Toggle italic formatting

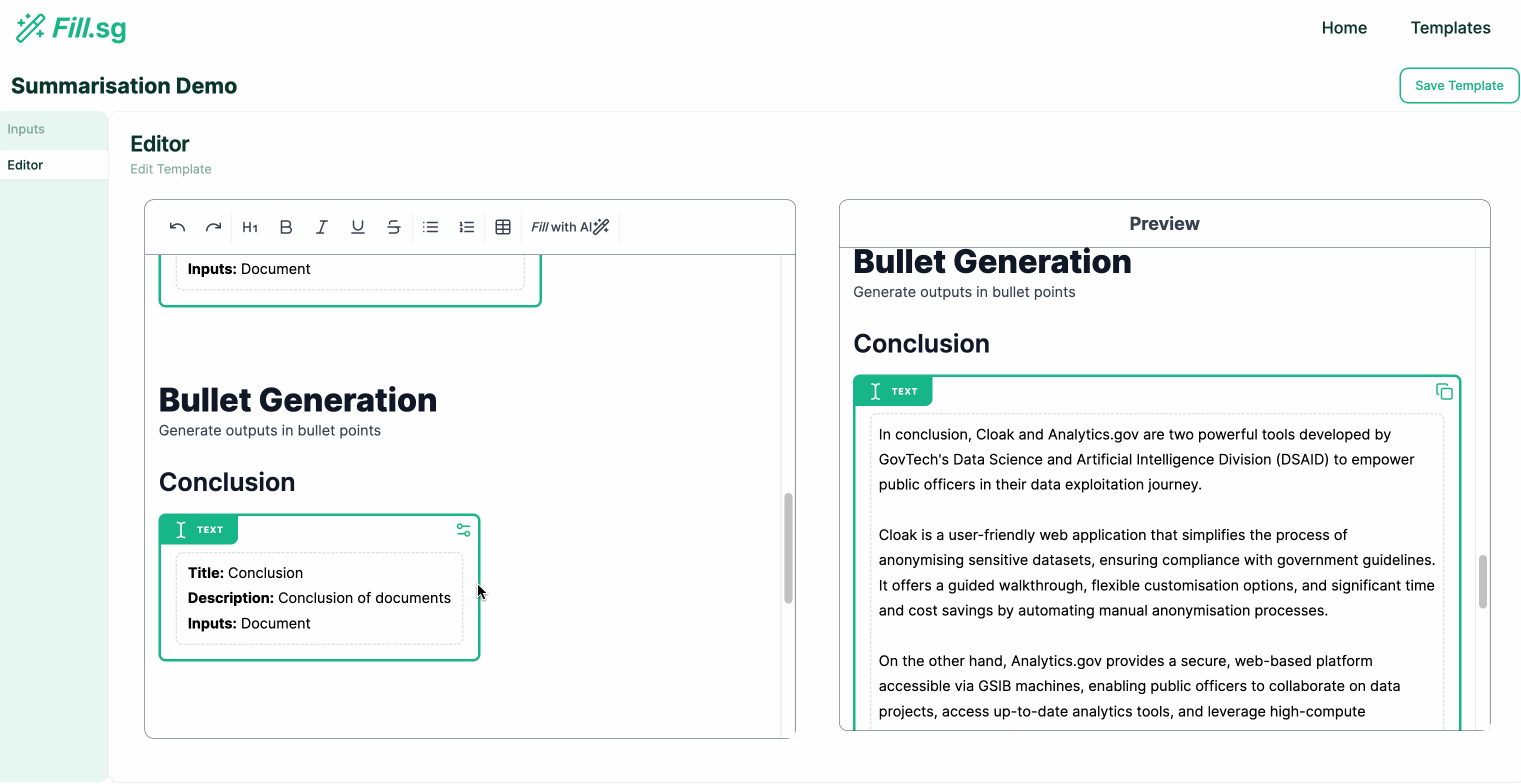[322, 227]
